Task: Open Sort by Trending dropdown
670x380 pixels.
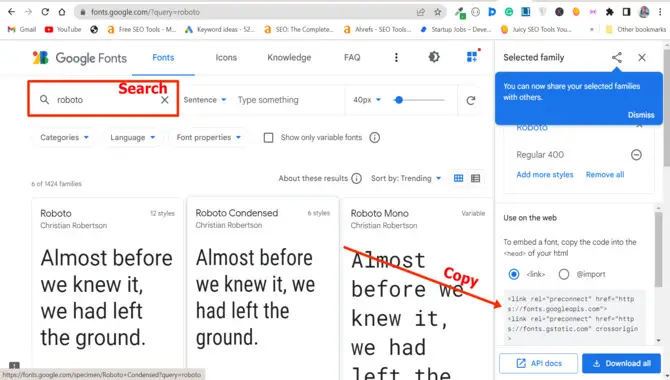Action: tap(406, 178)
